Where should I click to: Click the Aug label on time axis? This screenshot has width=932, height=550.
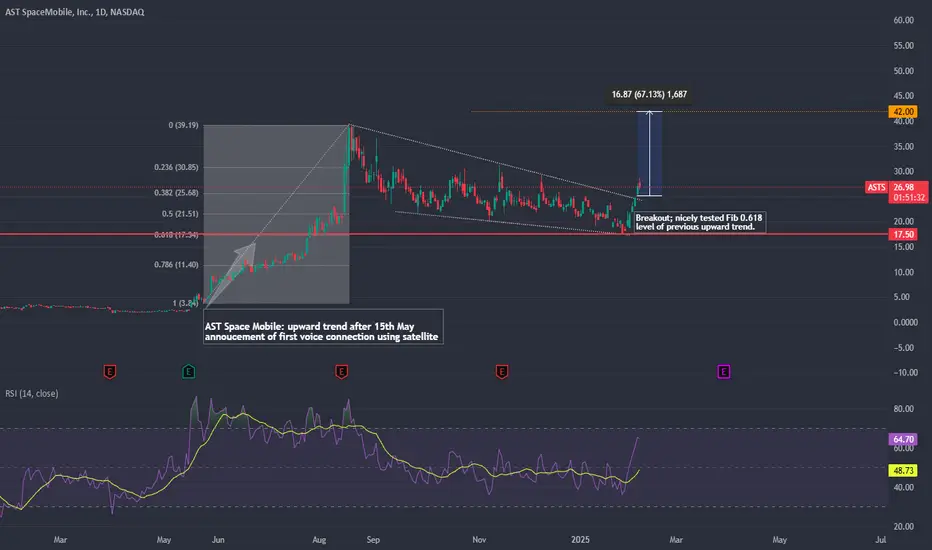point(319,540)
